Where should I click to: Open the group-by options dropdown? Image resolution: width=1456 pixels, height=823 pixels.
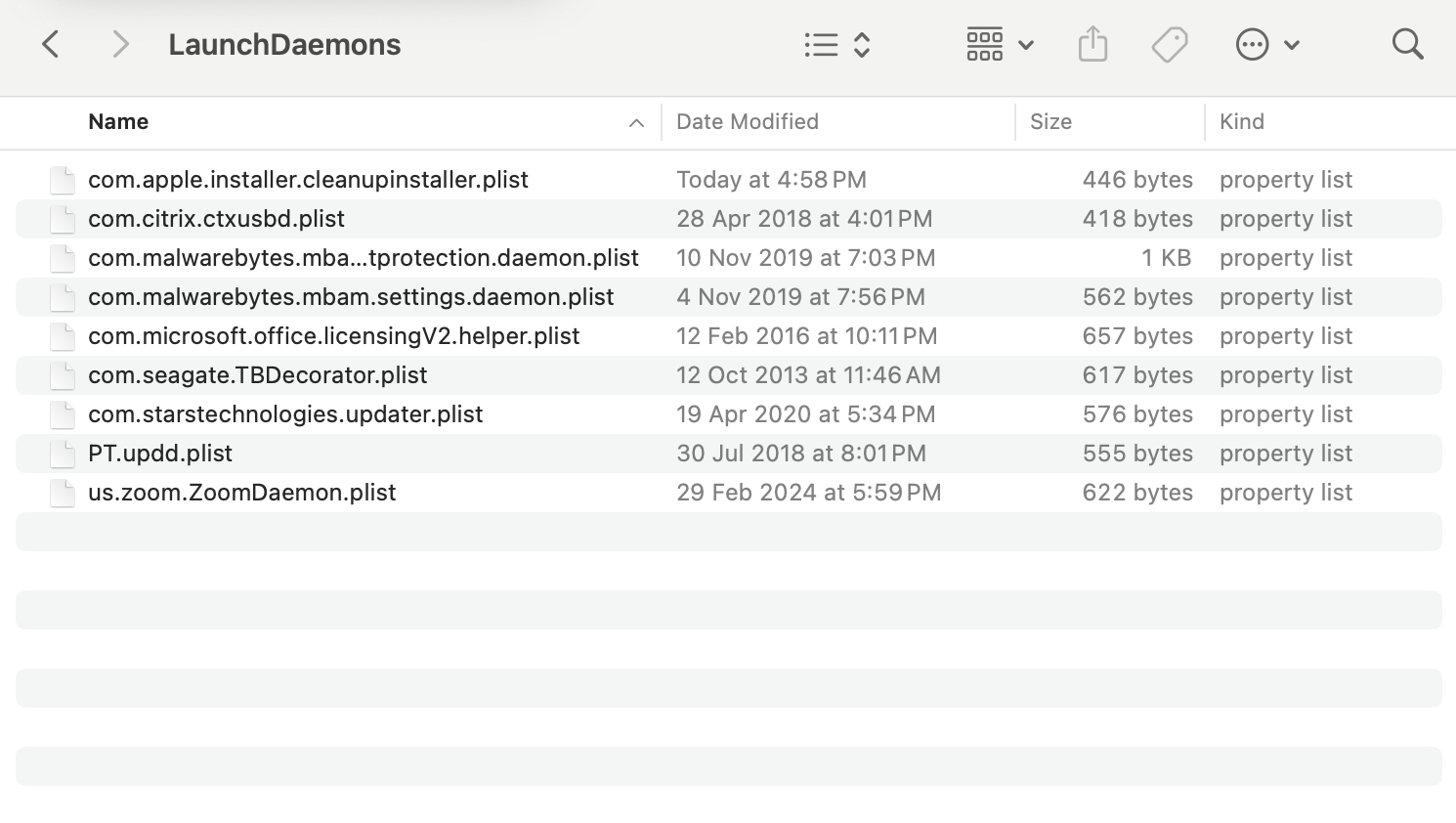click(1000, 44)
